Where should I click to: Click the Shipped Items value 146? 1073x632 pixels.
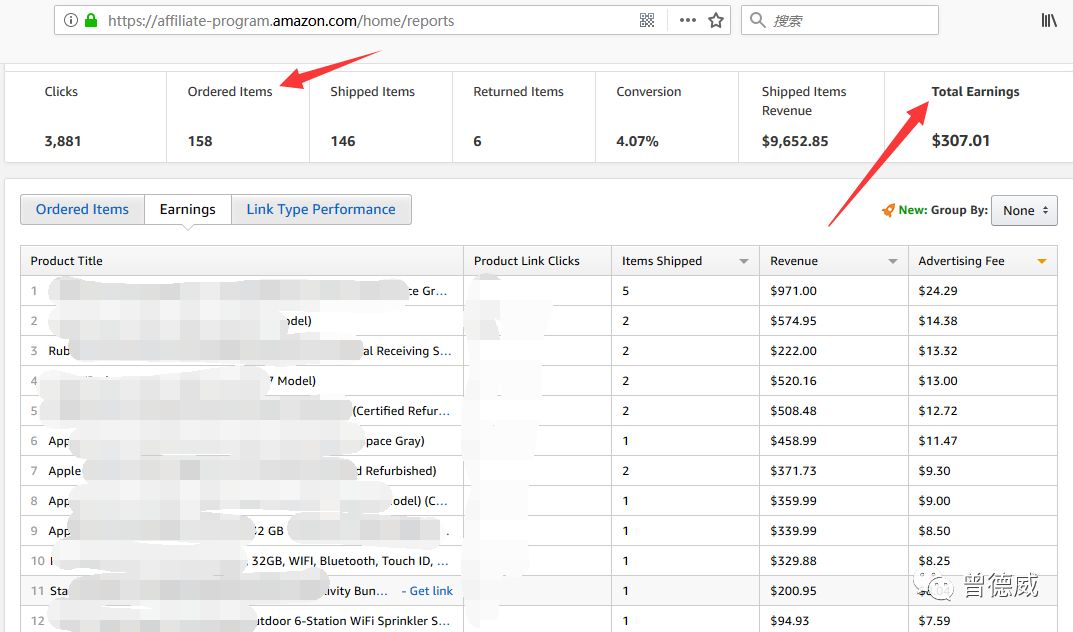[x=343, y=141]
